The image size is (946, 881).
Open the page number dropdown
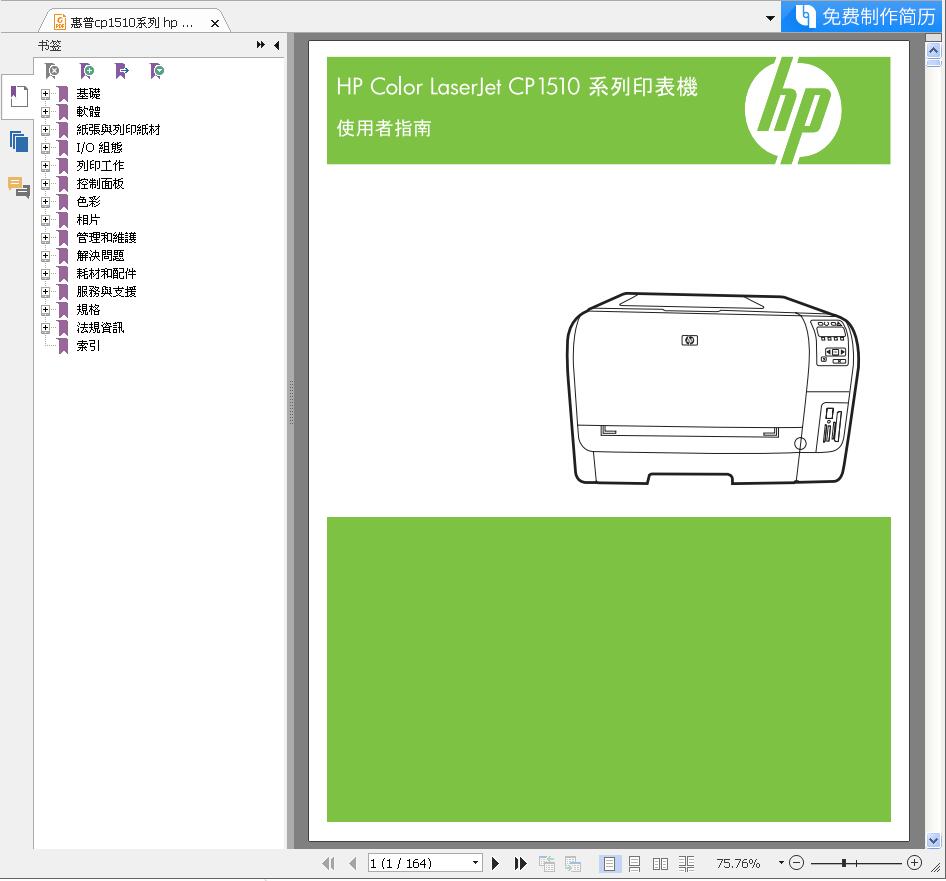(x=475, y=863)
